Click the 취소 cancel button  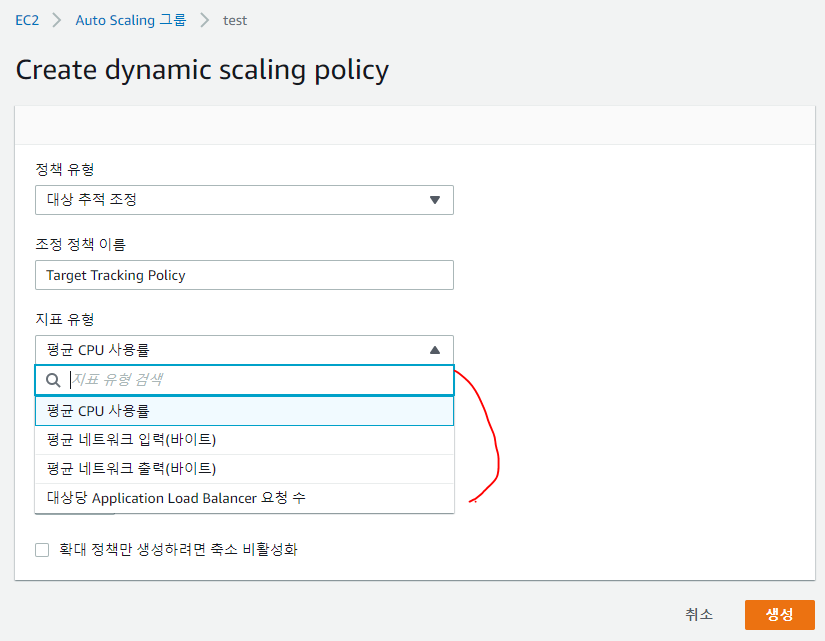(699, 614)
